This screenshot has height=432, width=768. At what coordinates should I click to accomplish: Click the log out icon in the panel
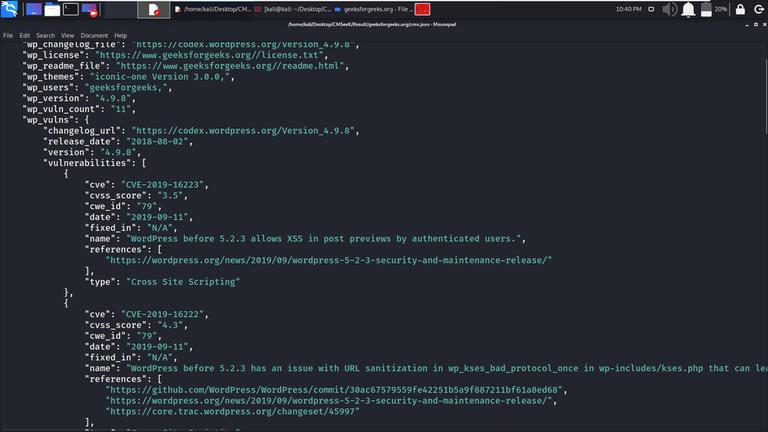coord(759,9)
